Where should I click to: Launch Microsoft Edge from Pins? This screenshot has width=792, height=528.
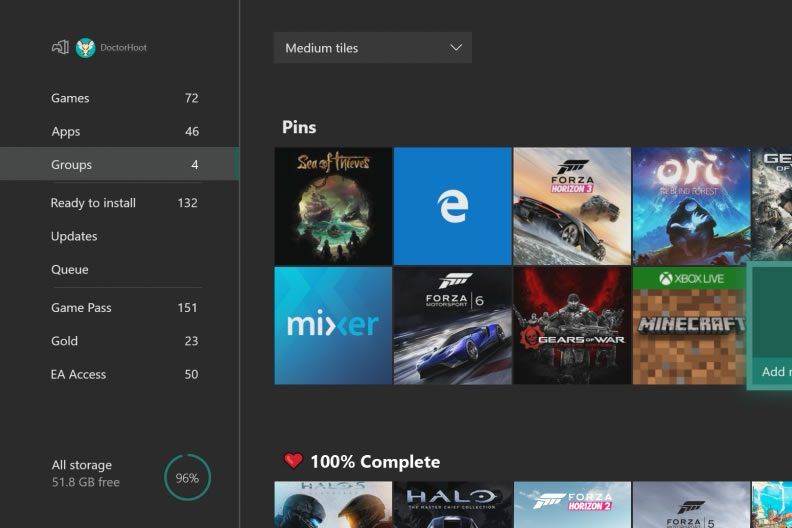point(453,206)
